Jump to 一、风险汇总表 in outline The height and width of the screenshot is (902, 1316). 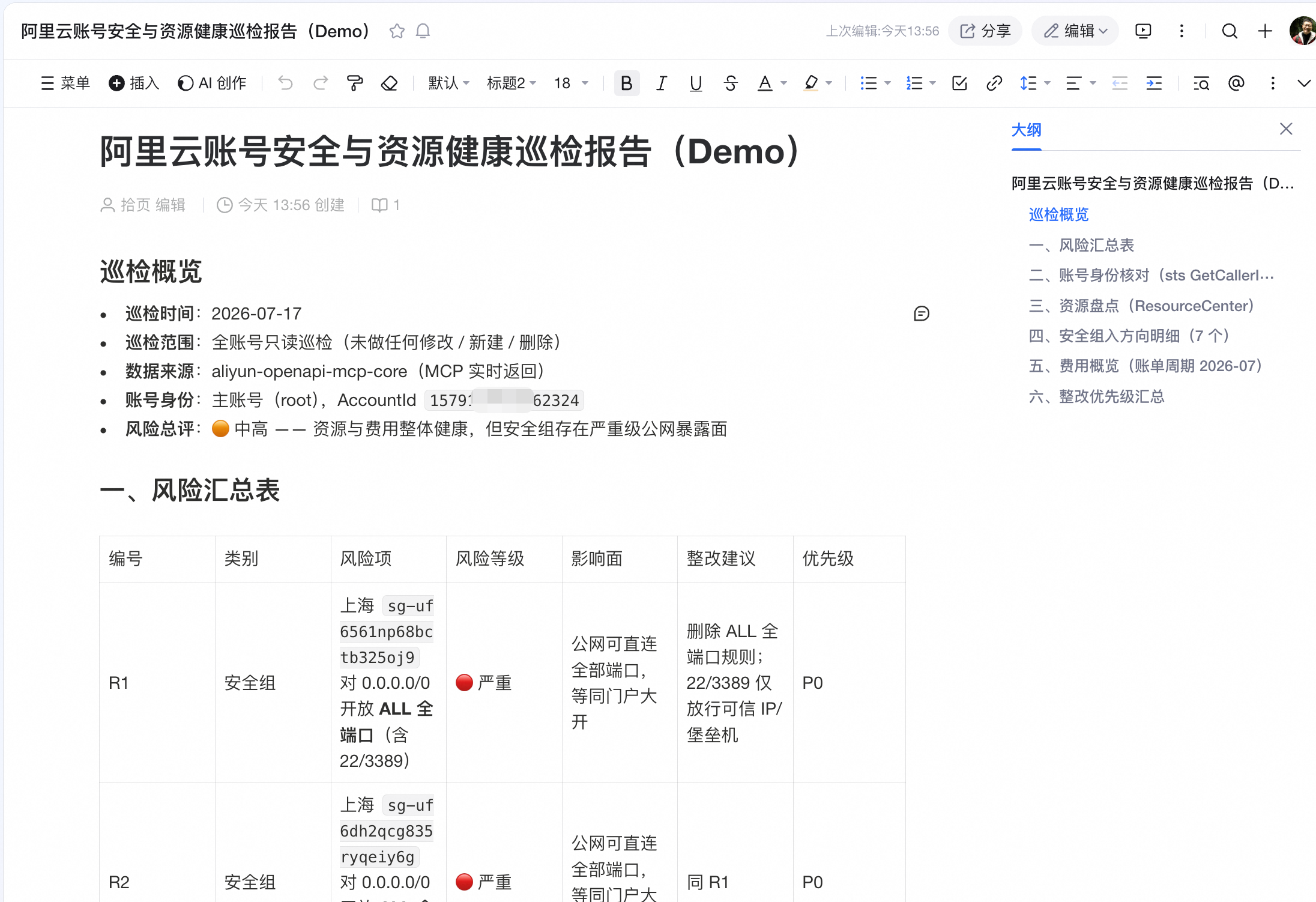1081,245
